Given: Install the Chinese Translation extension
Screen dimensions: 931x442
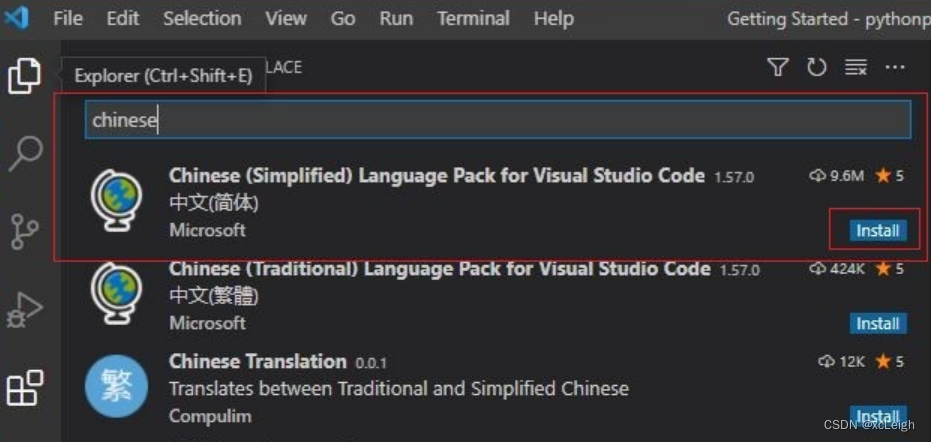Looking at the screenshot, I should click(x=878, y=415).
